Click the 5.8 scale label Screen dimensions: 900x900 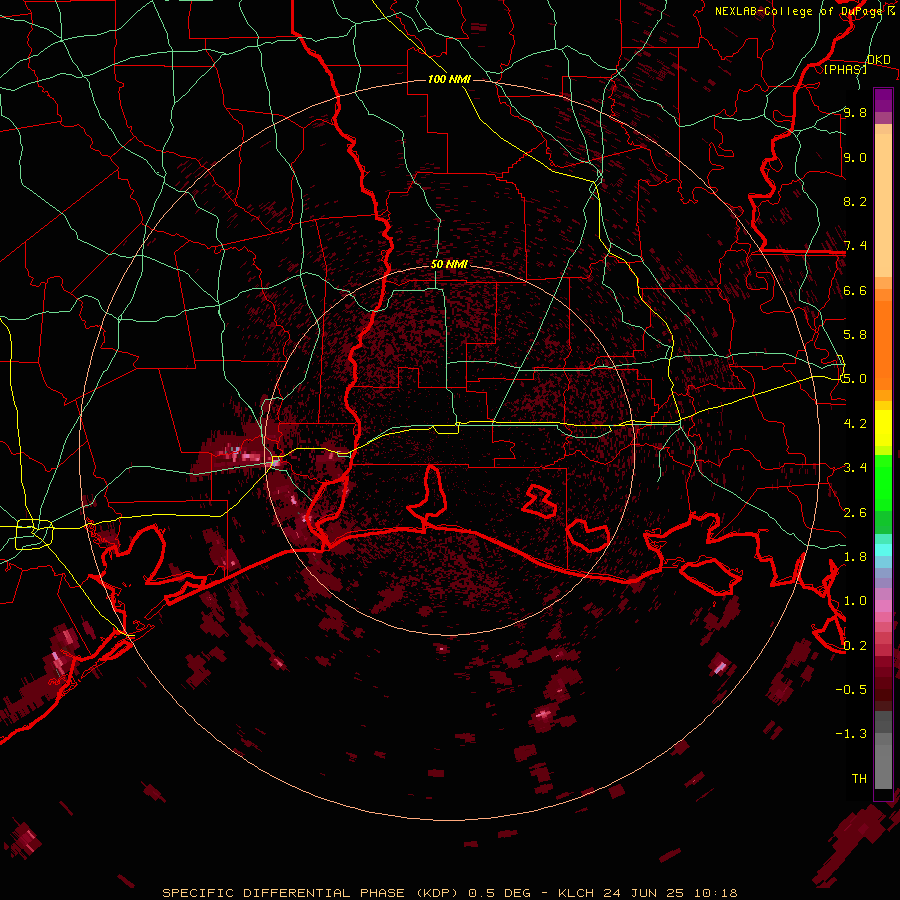coord(855,335)
